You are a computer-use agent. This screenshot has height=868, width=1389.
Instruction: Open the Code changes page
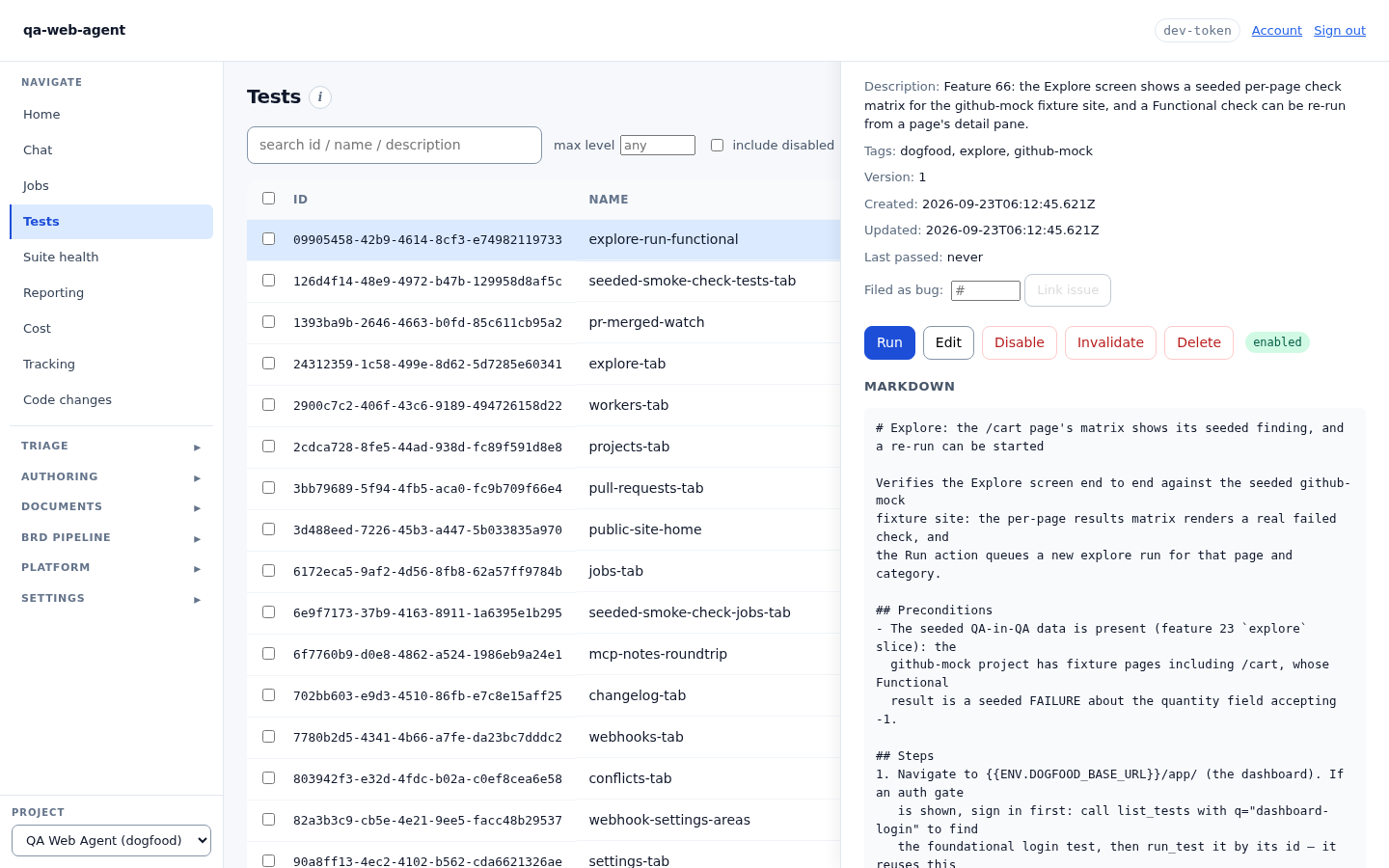pos(111,400)
